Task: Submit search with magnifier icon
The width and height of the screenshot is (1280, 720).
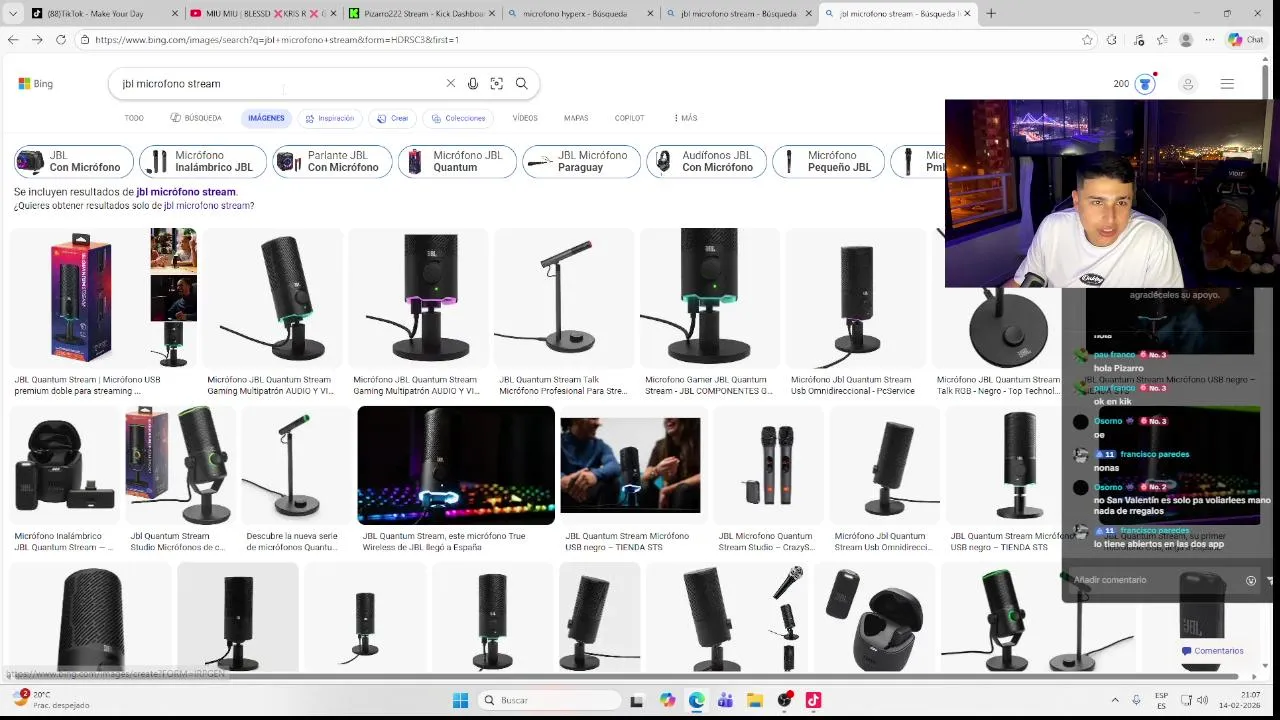Action: (521, 84)
